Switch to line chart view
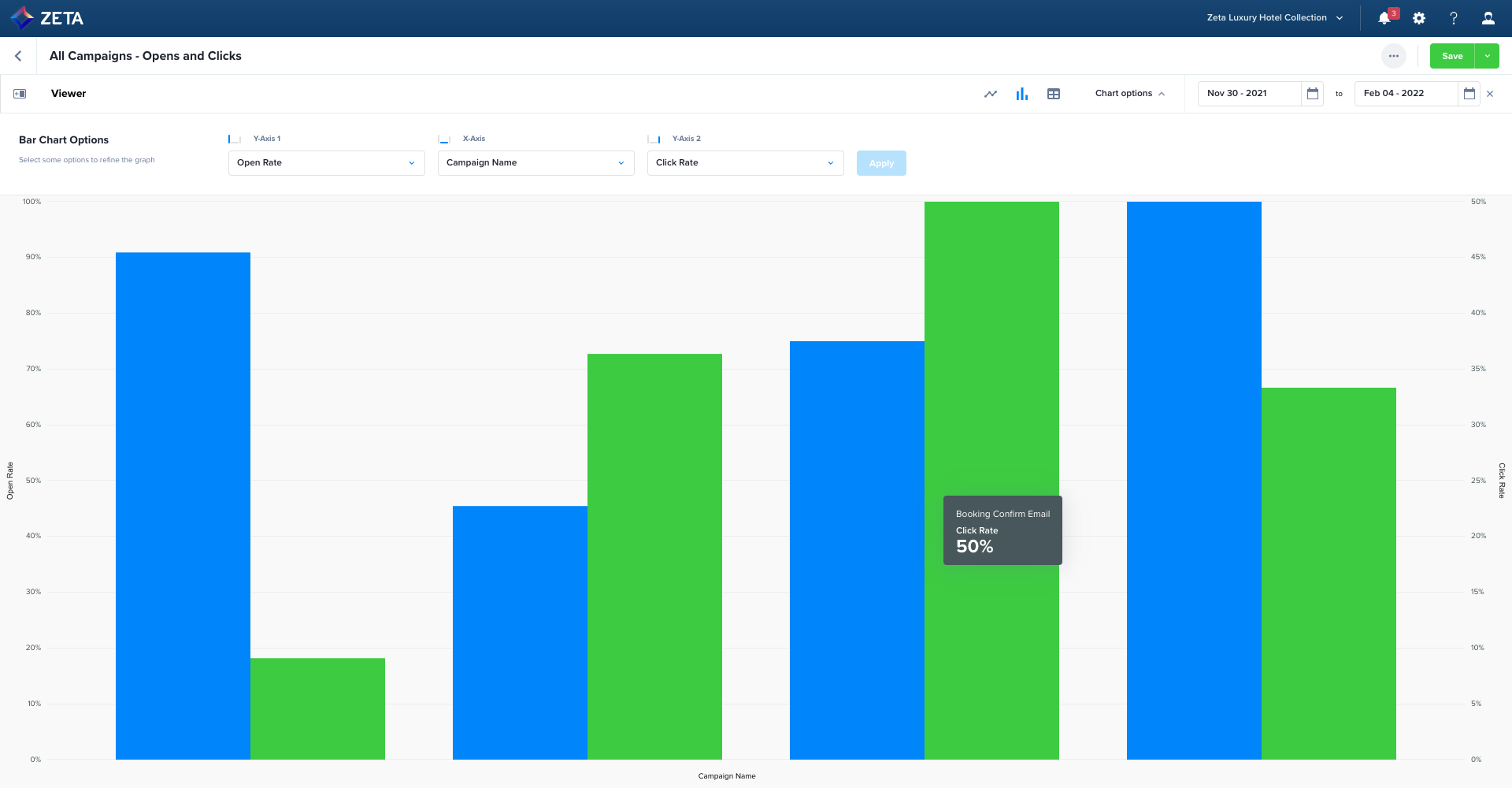The width and height of the screenshot is (1512, 788). (991, 94)
